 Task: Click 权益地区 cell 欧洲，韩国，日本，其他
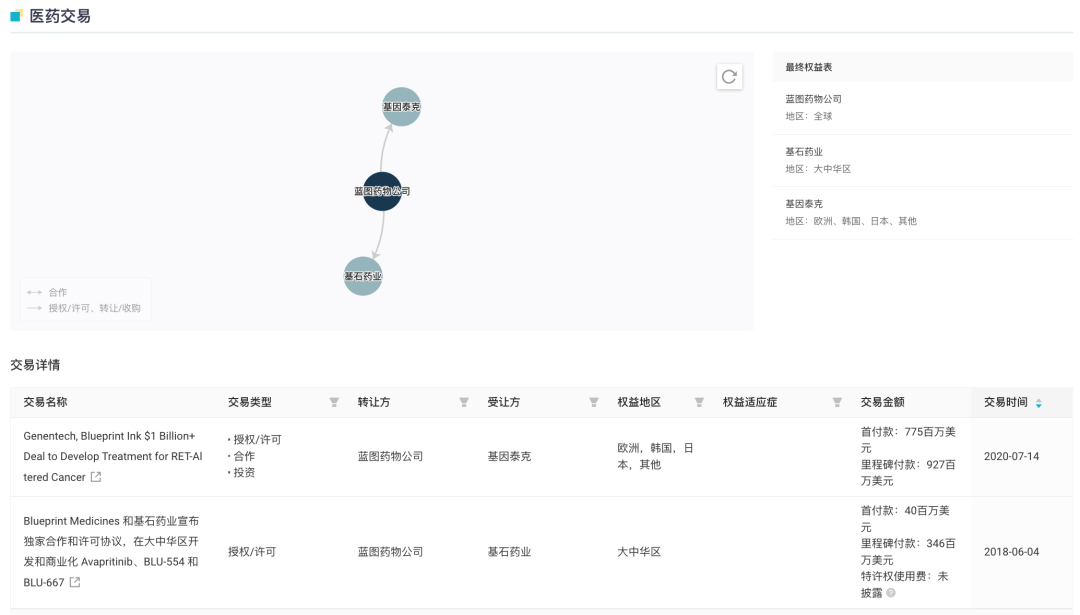point(655,456)
